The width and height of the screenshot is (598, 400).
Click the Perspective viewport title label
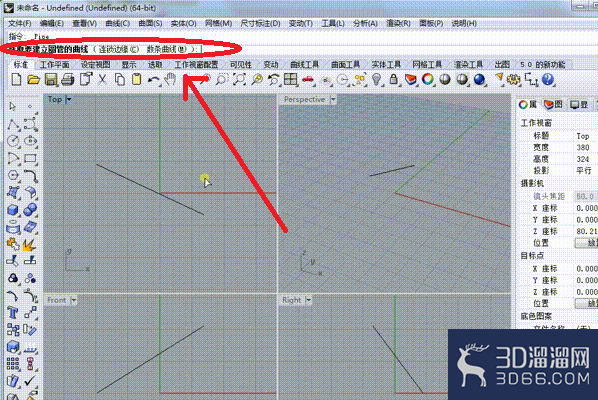click(x=304, y=100)
